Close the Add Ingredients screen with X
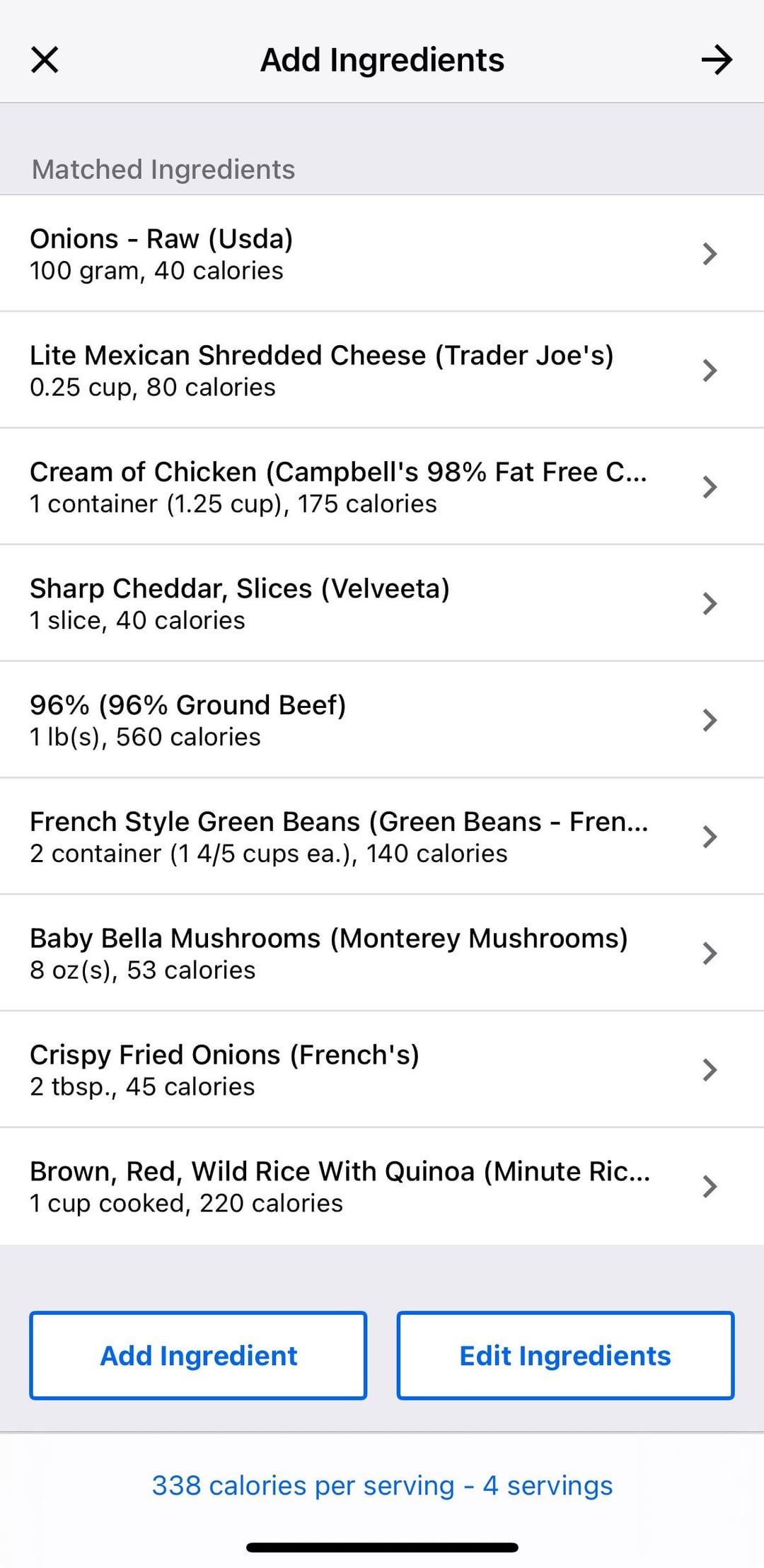764x1568 pixels. [45, 59]
